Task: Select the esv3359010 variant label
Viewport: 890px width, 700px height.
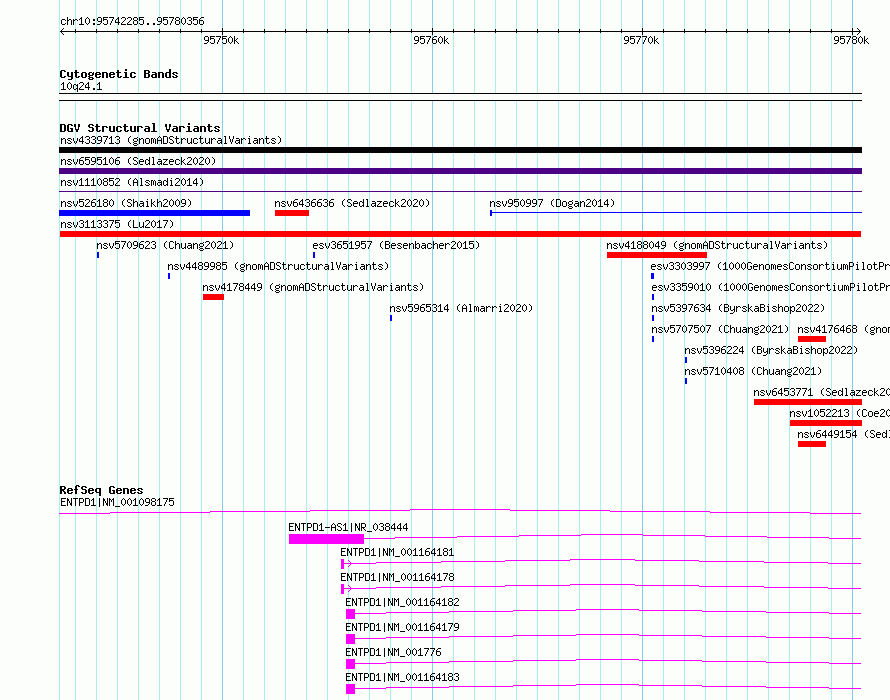Action: click(770, 287)
